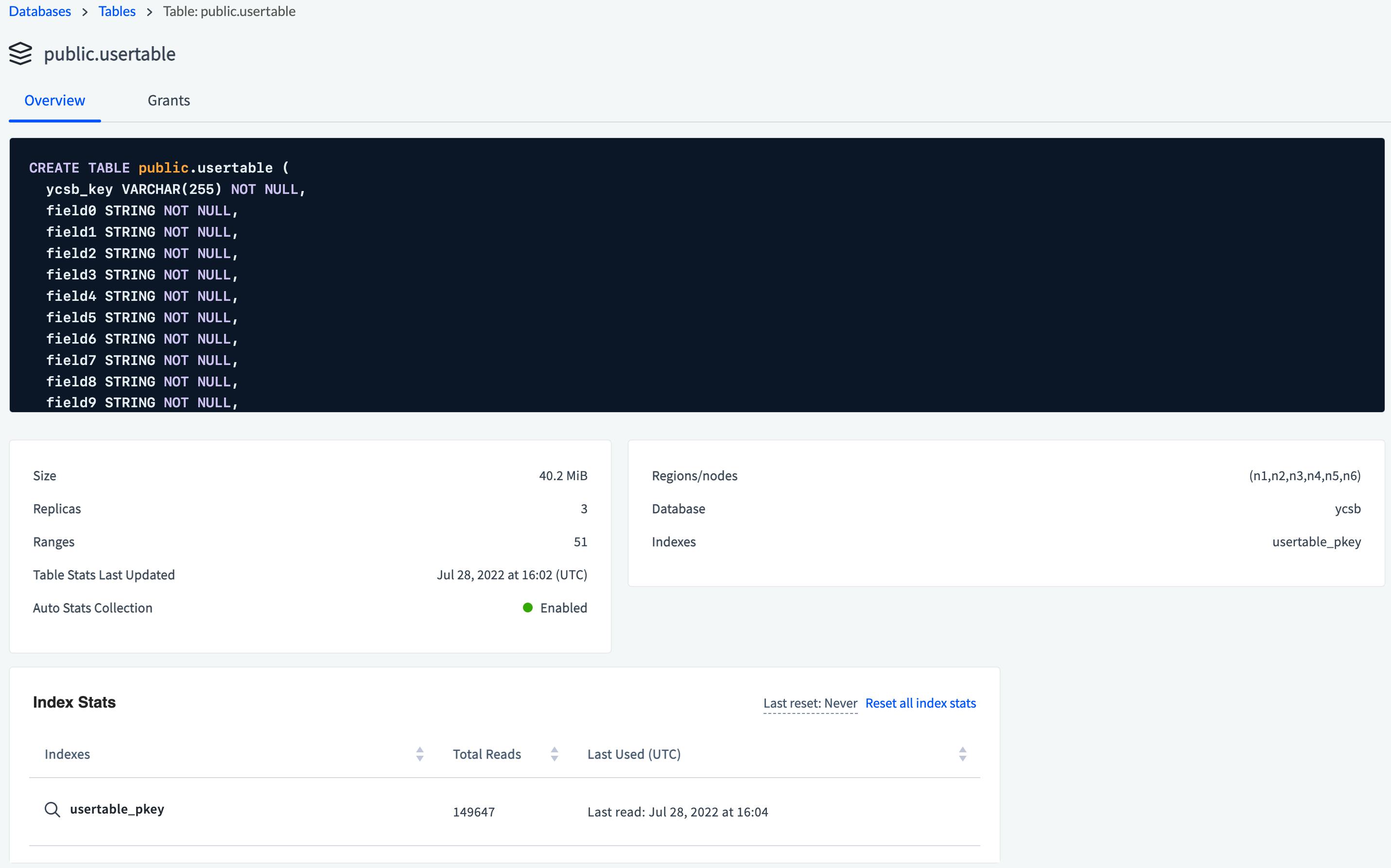Select the Overview tab

54,100
